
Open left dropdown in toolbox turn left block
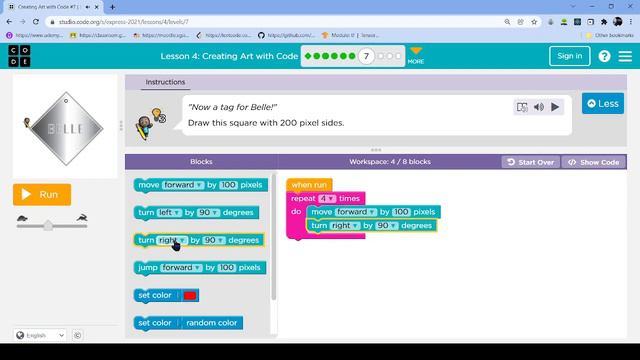pos(169,213)
